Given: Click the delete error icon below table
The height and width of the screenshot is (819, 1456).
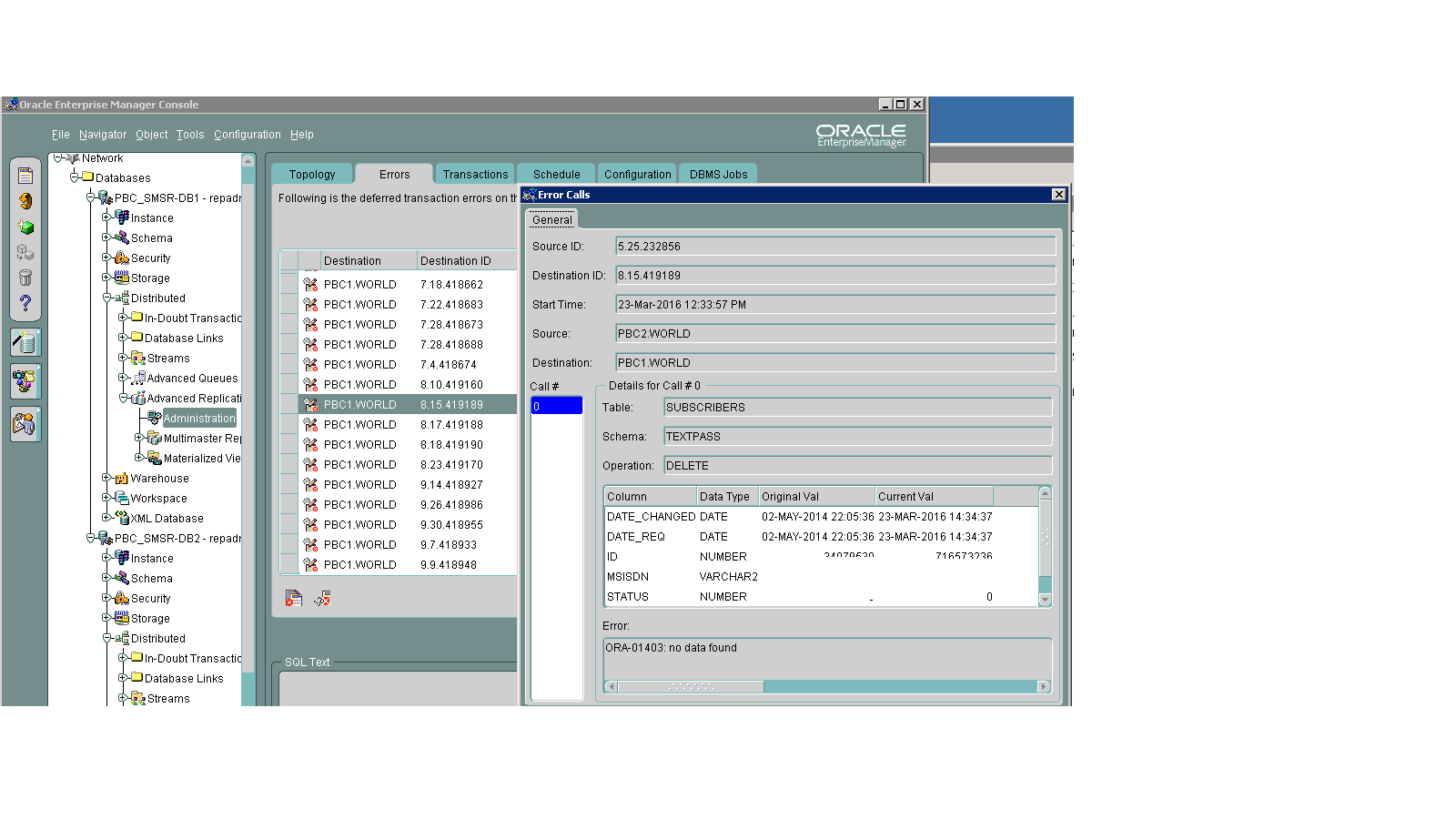Looking at the screenshot, I should 293,598.
